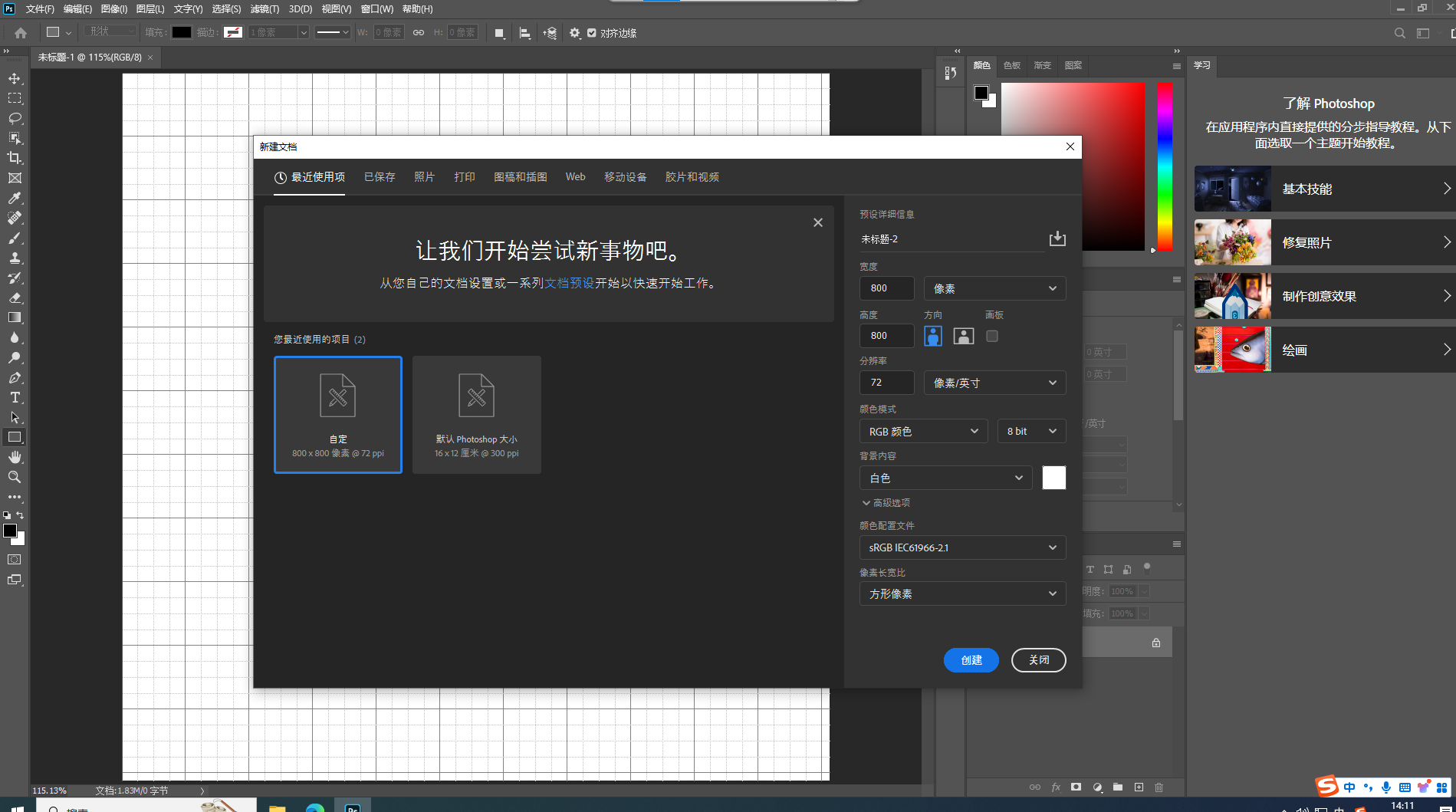Select the Move tool
Viewport: 1456px width, 812px height.
15,78
